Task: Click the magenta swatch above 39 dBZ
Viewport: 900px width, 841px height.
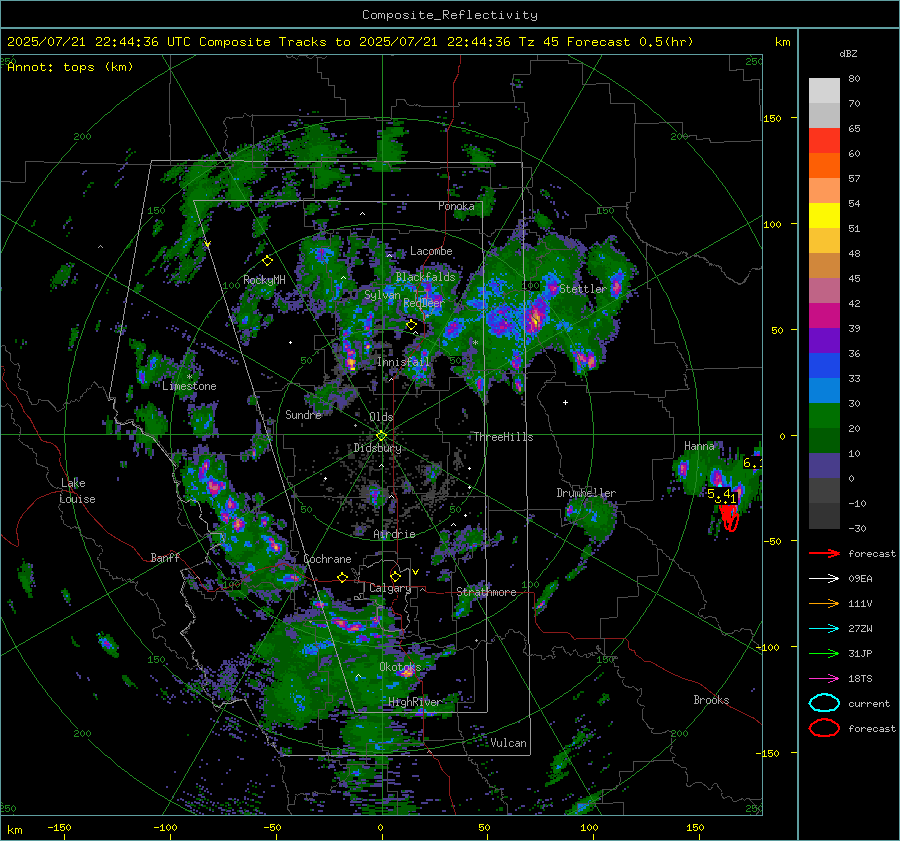Action: [x=824, y=316]
